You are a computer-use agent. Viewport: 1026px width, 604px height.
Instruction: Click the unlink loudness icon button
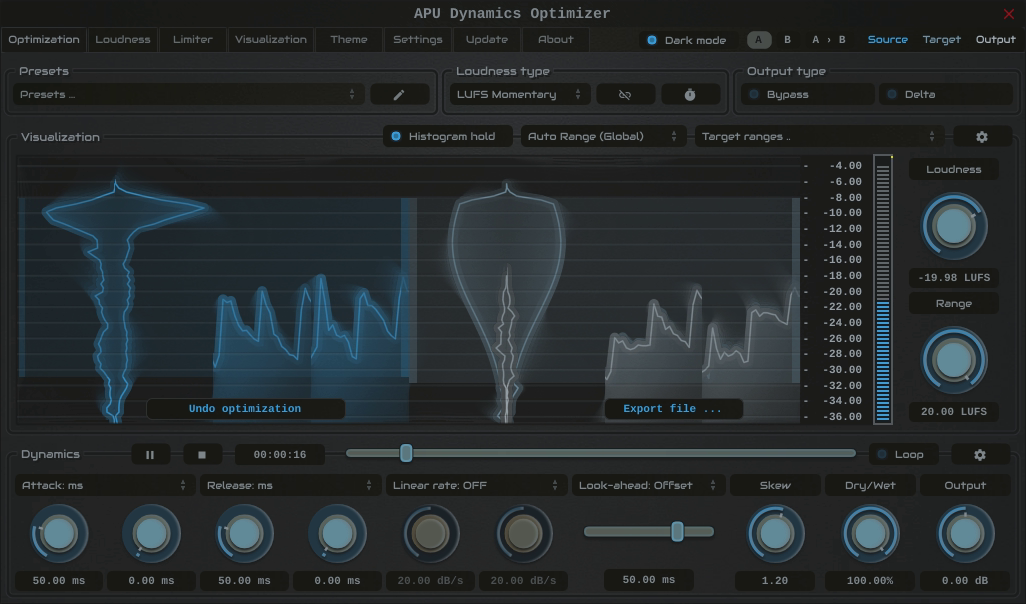tap(625, 95)
